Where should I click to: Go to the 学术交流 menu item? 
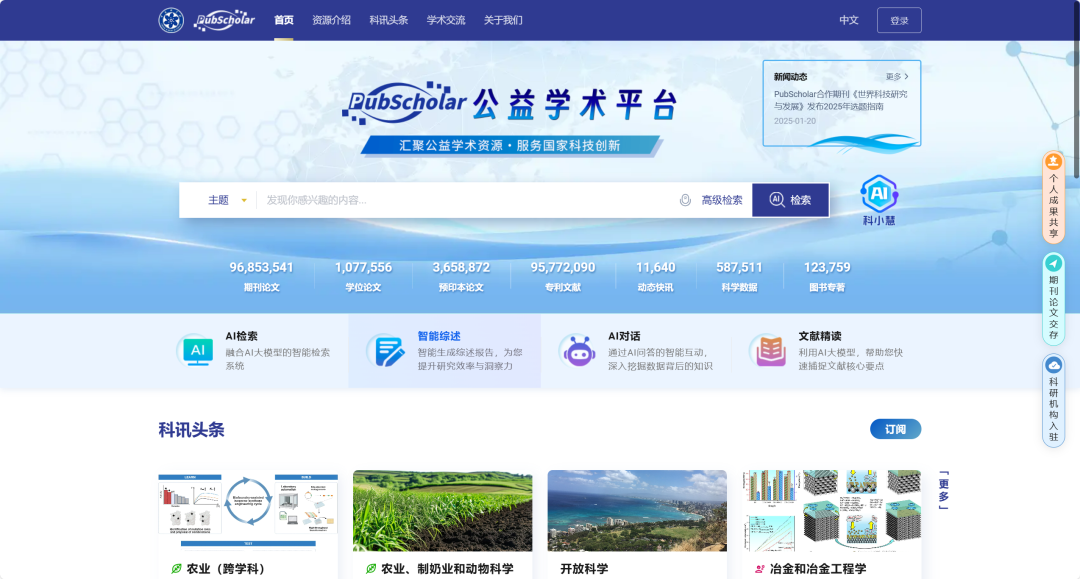446,20
